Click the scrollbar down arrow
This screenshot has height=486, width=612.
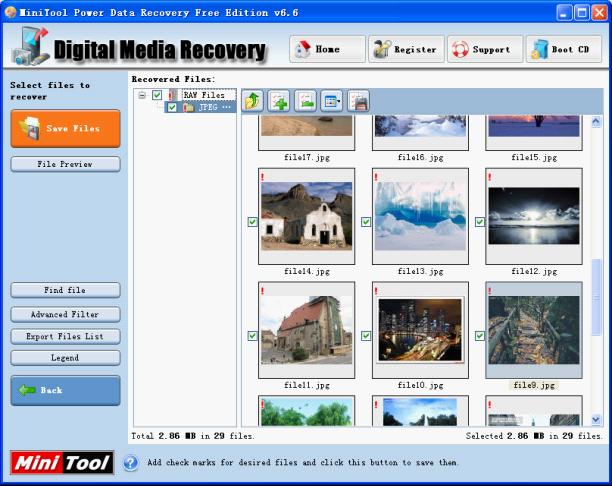[x=596, y=420]
